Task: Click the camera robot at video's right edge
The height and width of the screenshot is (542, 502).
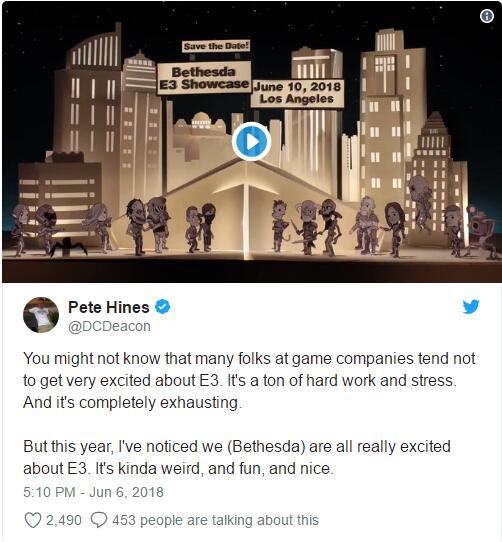Action: click(x=484, y=233)
